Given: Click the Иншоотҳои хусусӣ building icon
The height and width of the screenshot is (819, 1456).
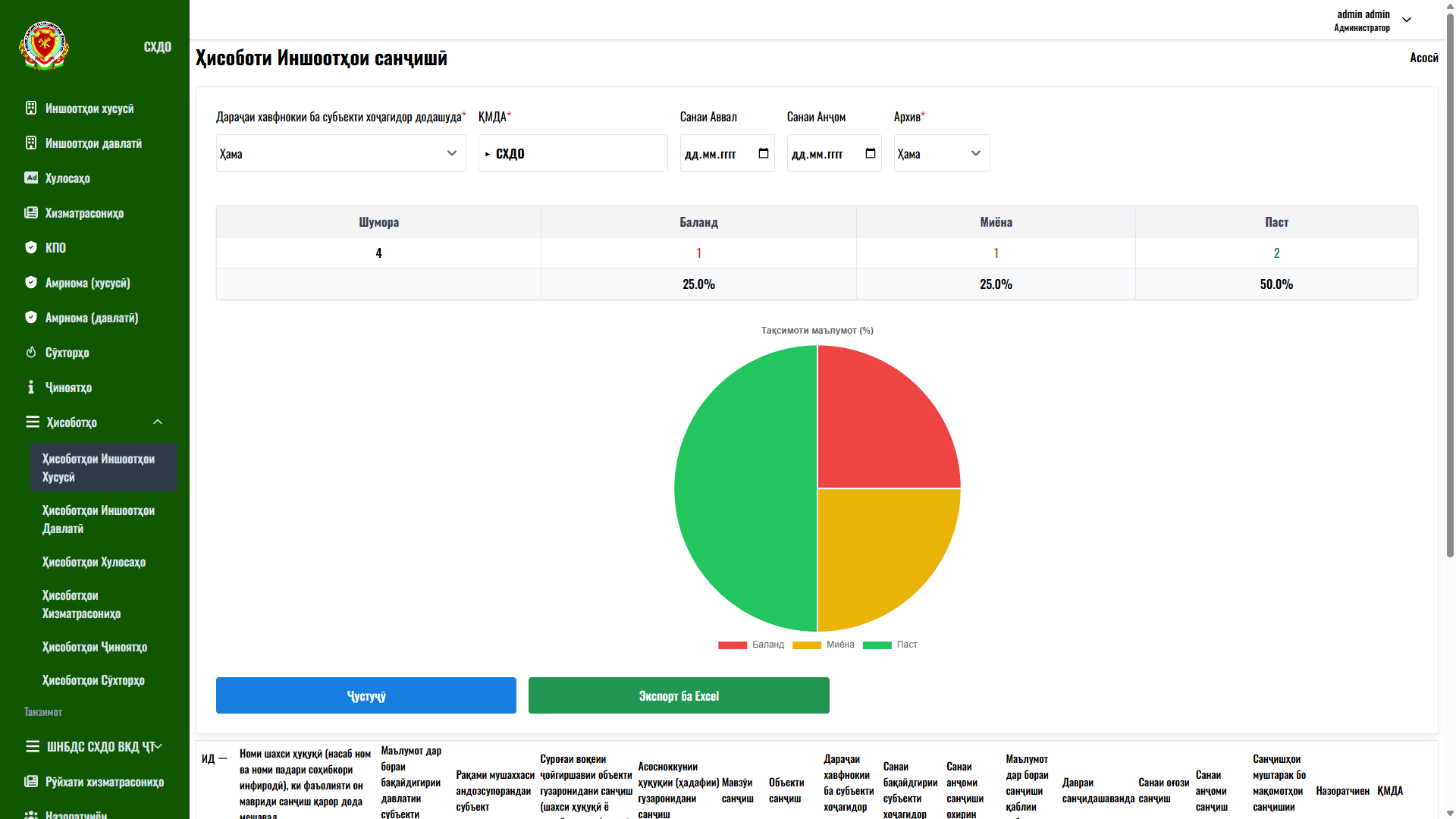Looking at the screenshot, I should pos(31,108).
